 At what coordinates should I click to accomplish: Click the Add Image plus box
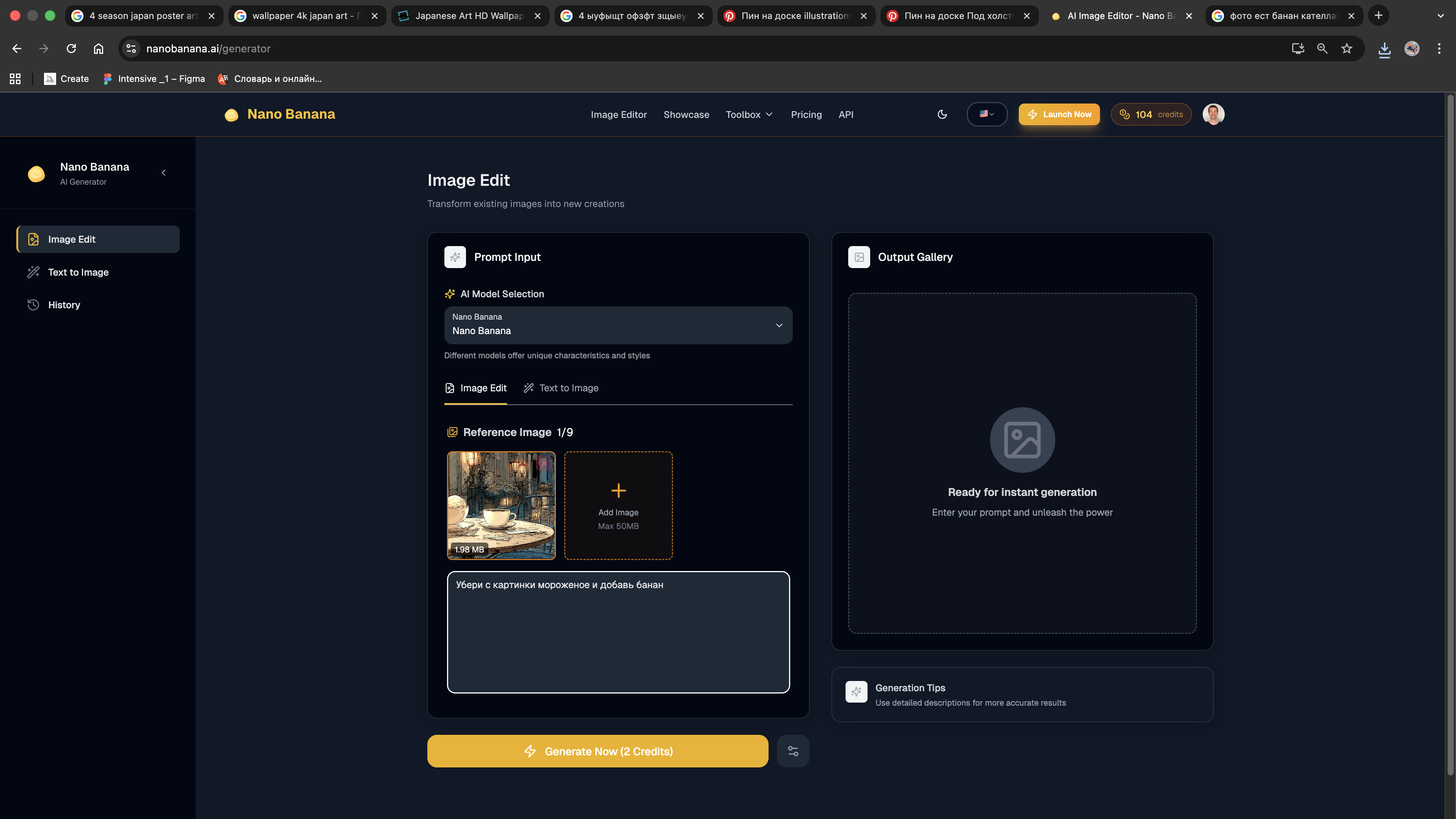point(618,505)
